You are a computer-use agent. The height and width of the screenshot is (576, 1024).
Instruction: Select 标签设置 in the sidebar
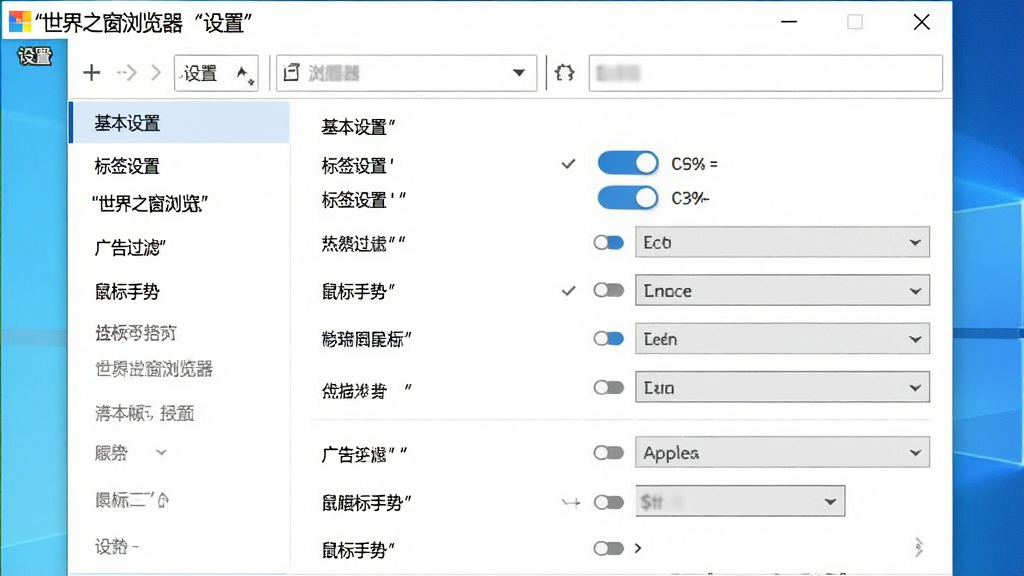tap(127, 166)
